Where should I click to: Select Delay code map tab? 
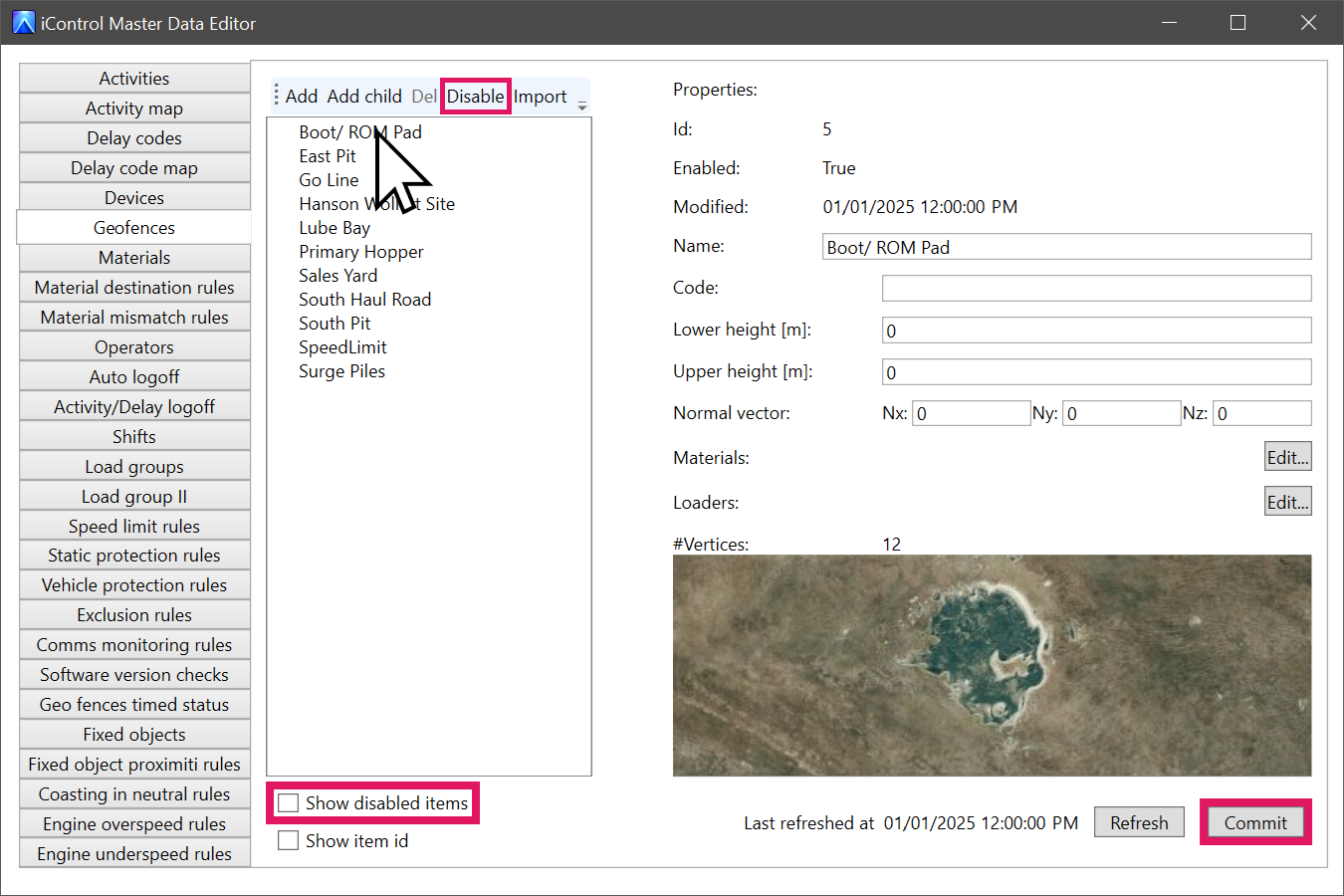(134, 168)
